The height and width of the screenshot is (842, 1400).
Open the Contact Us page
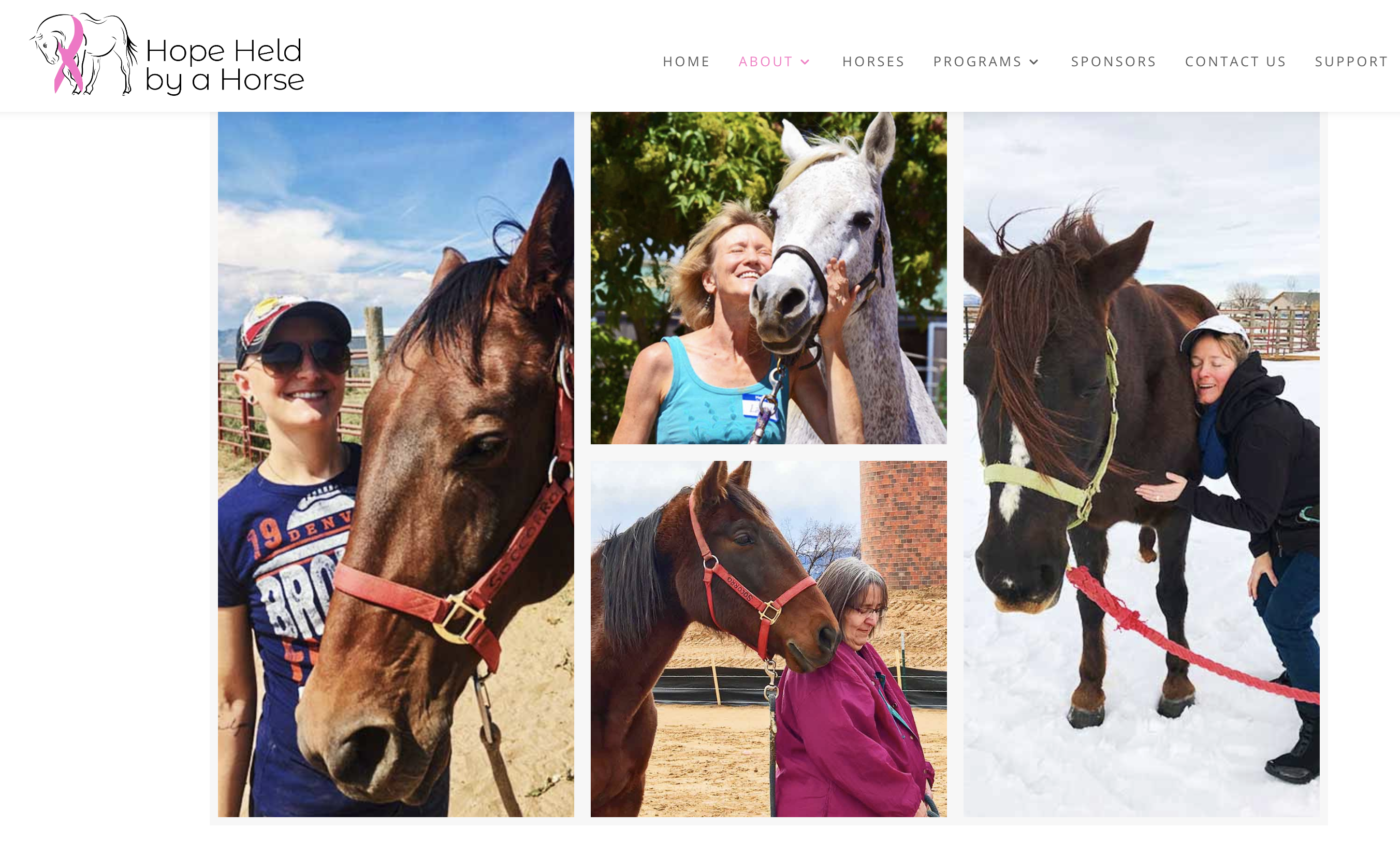click(x=1235, y=61)
